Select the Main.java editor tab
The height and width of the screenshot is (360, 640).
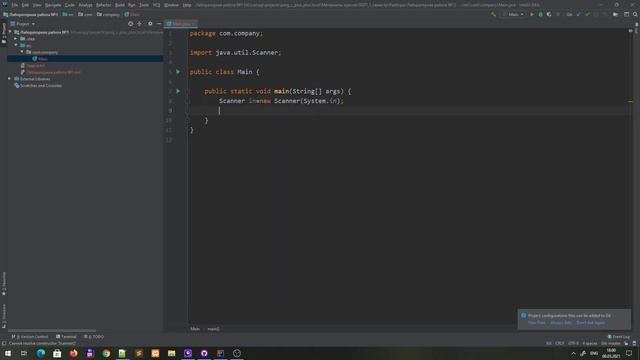pos(181,24)
